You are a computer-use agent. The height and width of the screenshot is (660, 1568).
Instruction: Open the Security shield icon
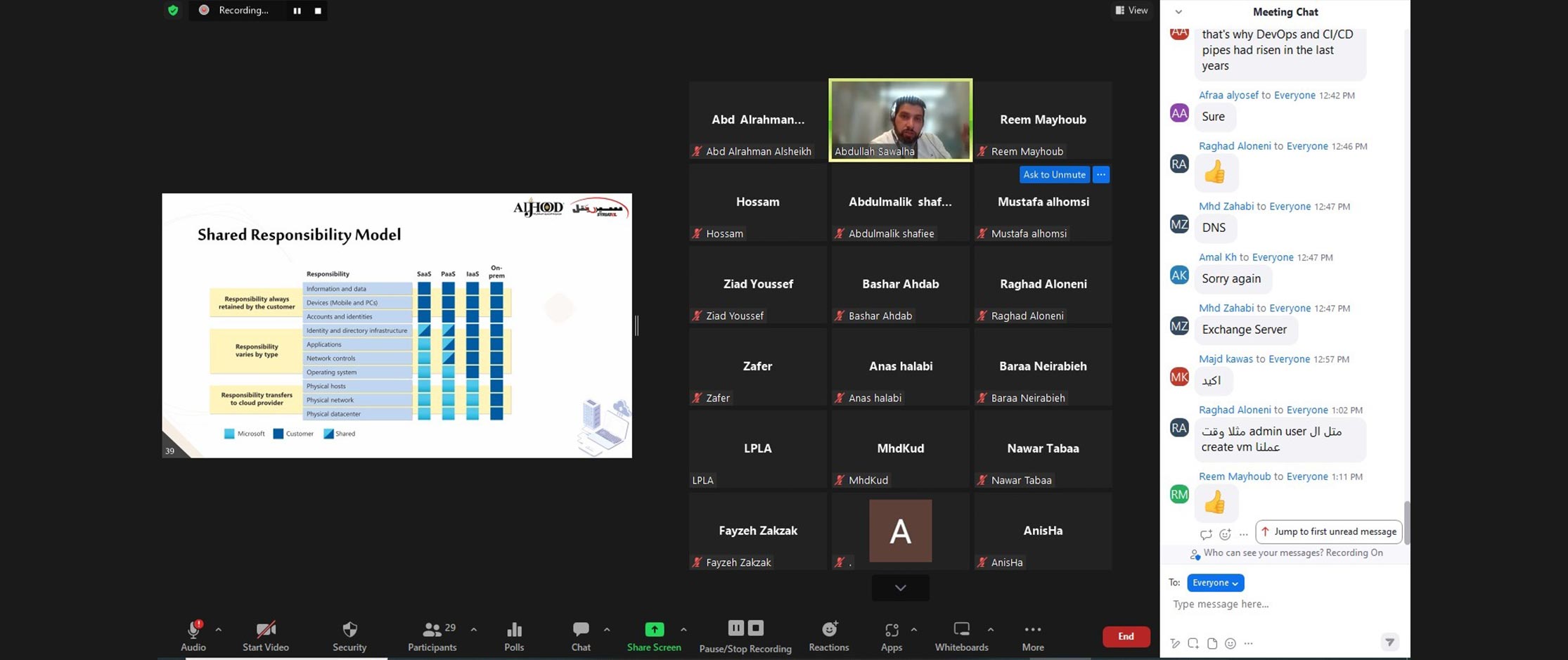[x=349, y=629]
